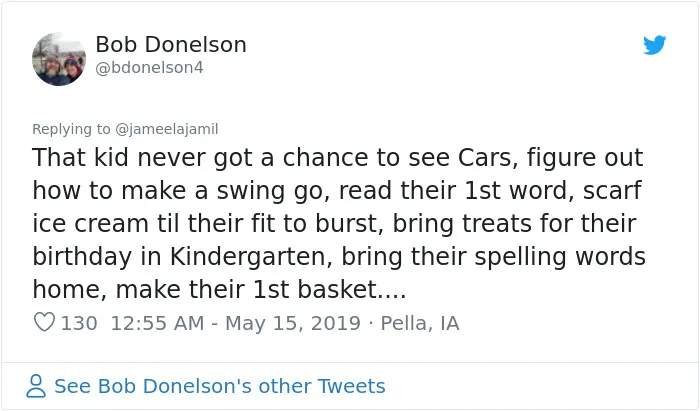Screen dimensions: 700x411
Task: Open the @jameelajamil mention link
Action: [x=167, y=129]
